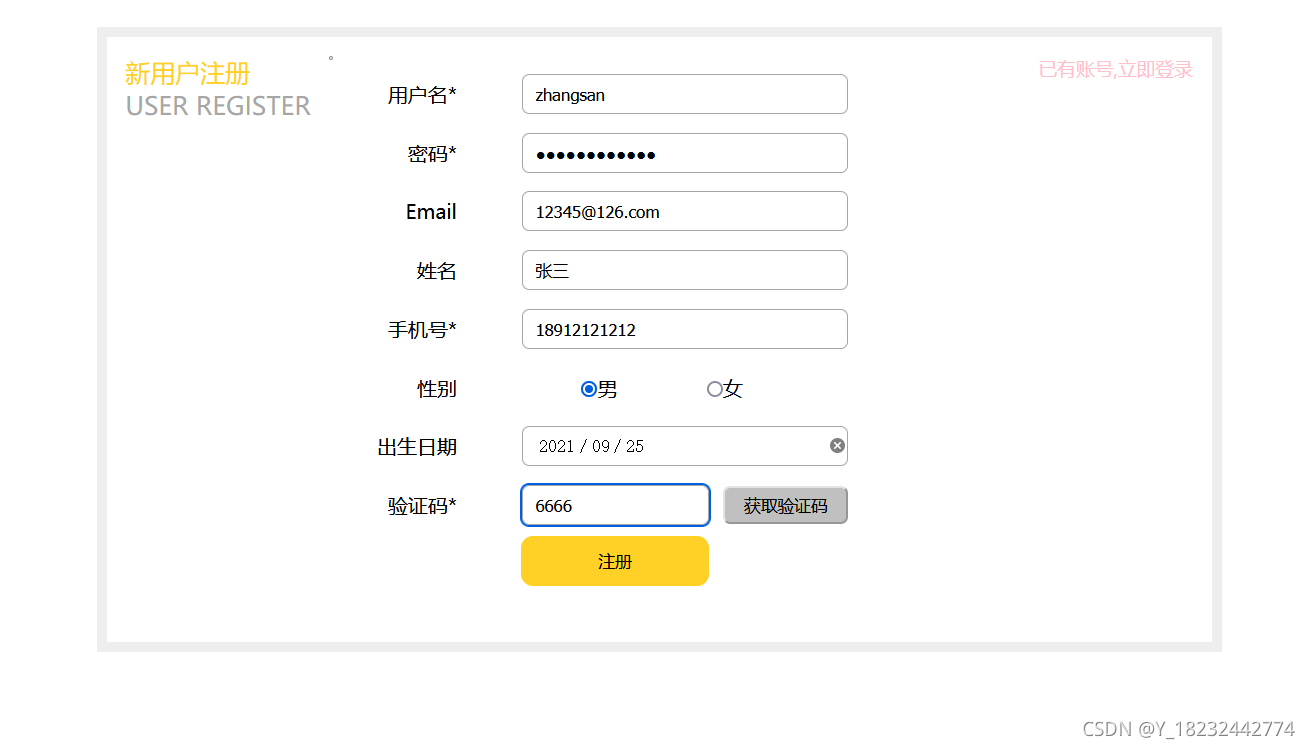
Task: Open the 已有账号,立即登录 link
Action: (x=1116, y=70)
